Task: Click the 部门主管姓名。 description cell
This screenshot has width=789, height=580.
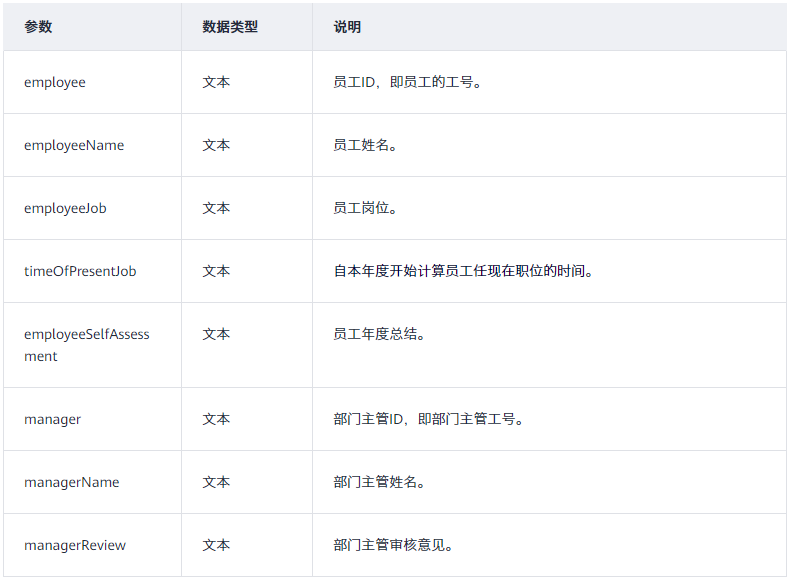Action: click(380, 482)
